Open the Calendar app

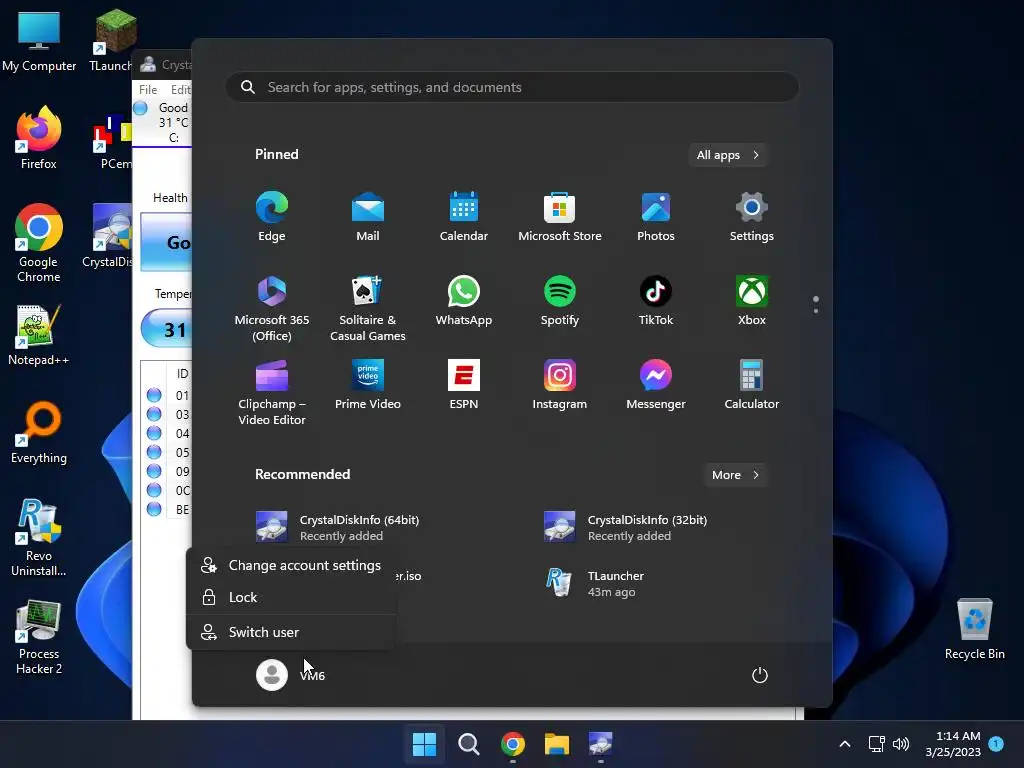(x=464, y=217)
